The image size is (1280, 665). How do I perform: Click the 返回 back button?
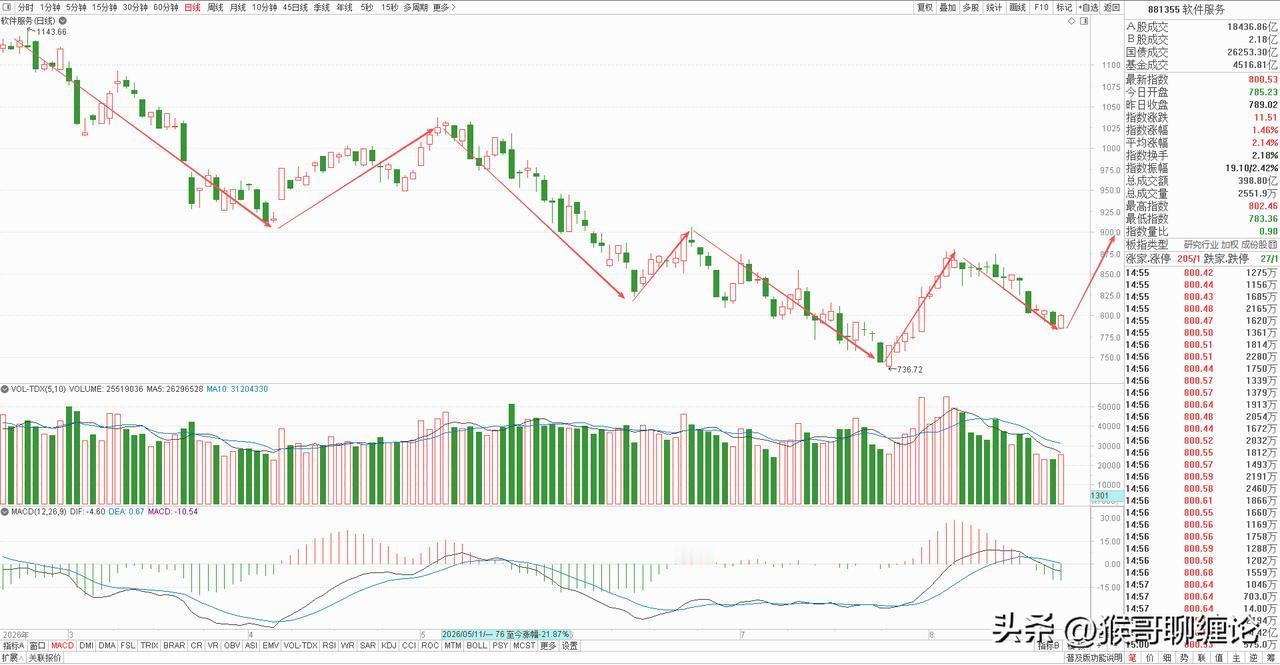point(1112,7)
